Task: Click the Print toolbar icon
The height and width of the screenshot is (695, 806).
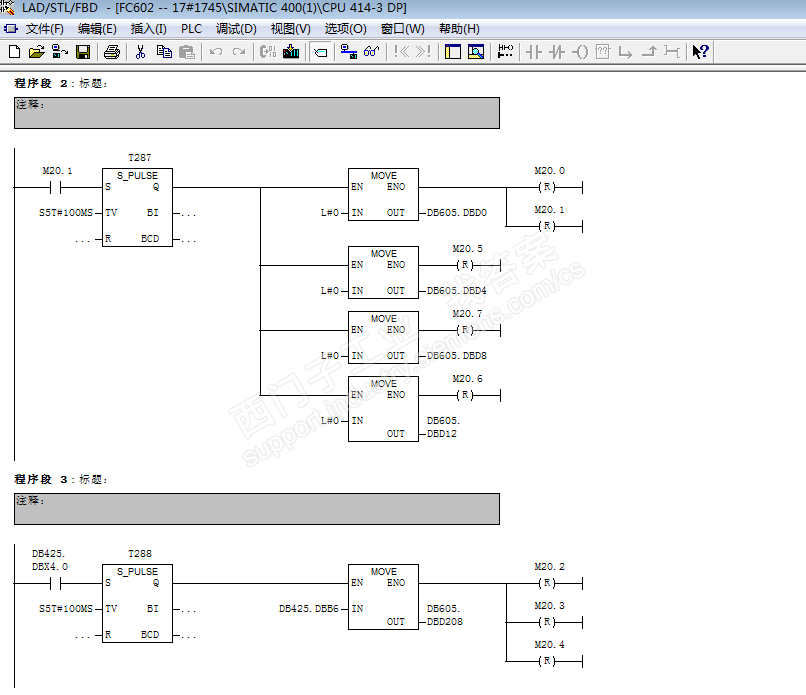Action: (112, 52)
